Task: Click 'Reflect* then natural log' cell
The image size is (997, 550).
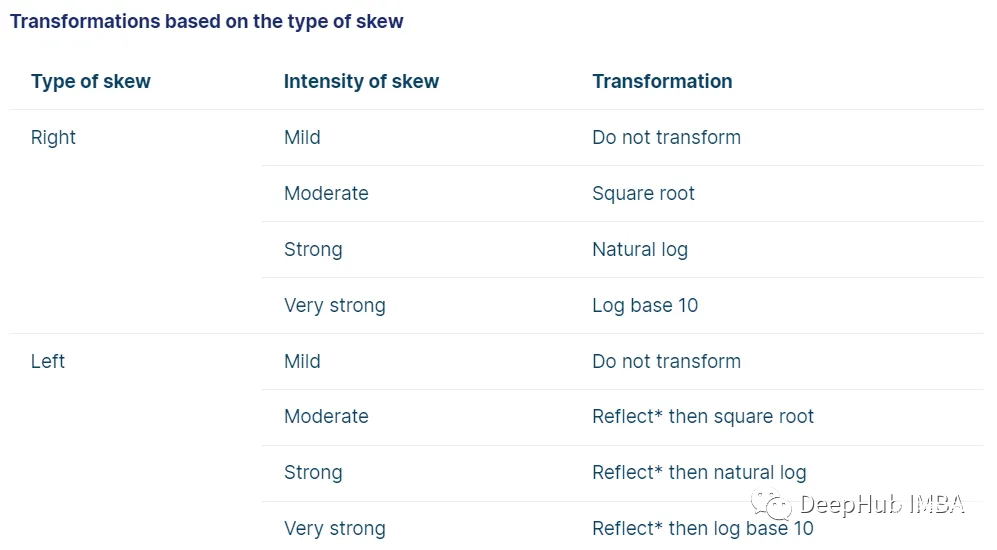Action: [x=699, y=472]
